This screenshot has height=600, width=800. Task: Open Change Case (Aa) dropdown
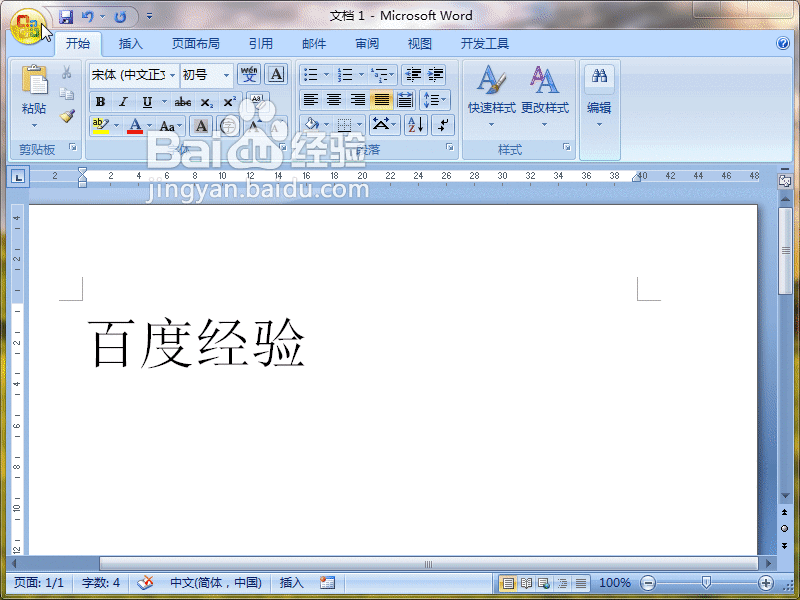pos(170,126)
